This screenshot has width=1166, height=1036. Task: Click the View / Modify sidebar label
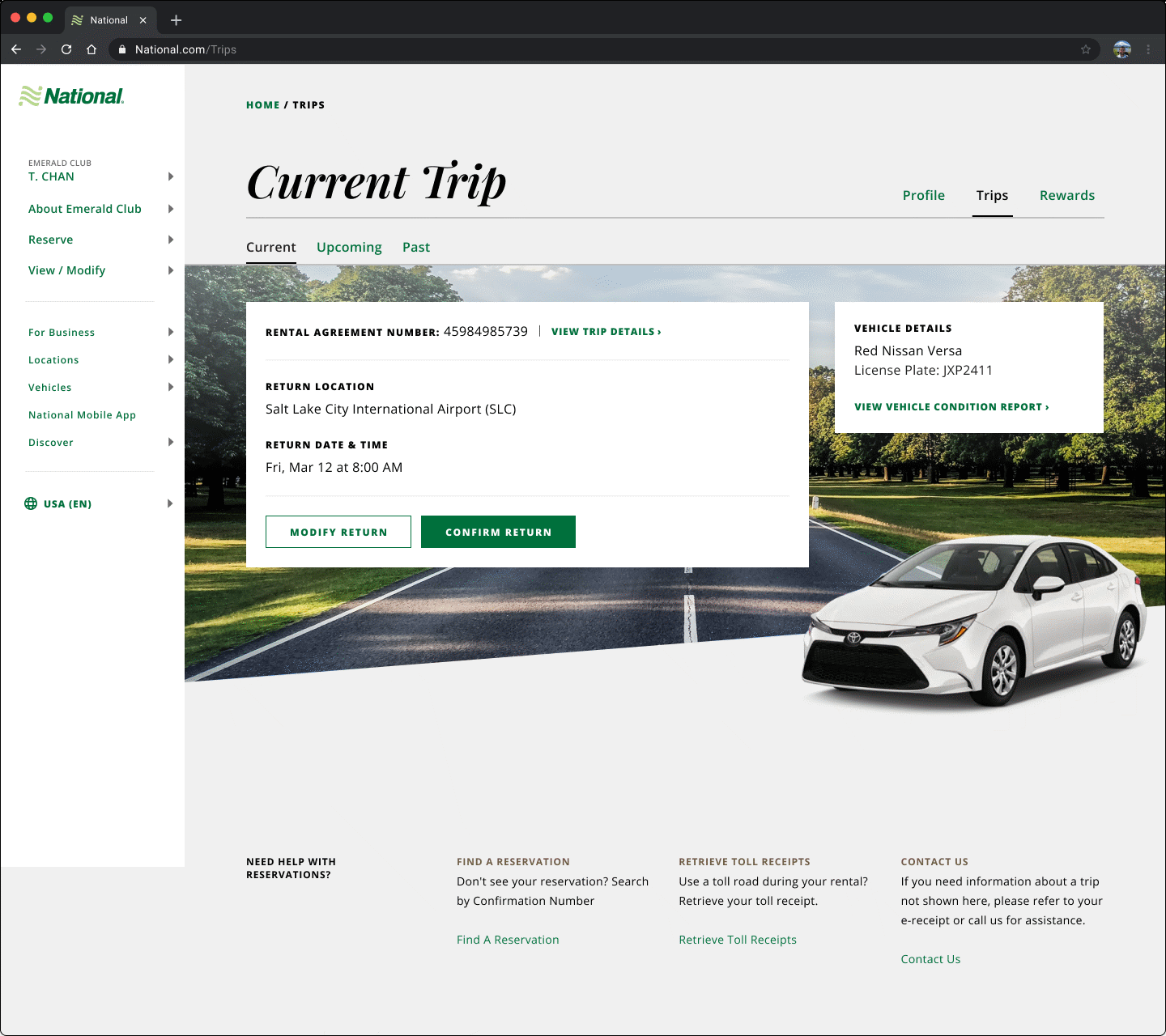(67, 270)
